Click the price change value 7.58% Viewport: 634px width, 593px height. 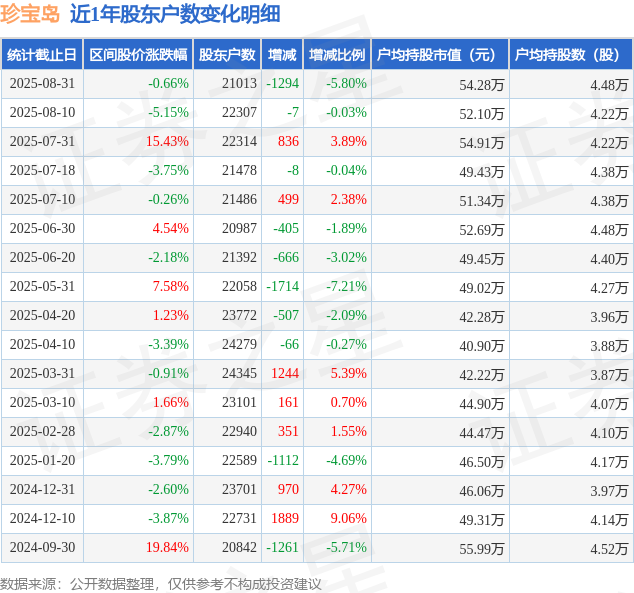[171, 287]
